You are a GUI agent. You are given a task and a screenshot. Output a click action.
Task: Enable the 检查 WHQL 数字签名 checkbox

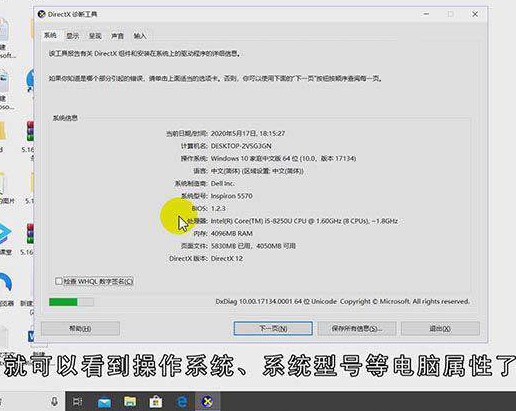coord(59,281)
